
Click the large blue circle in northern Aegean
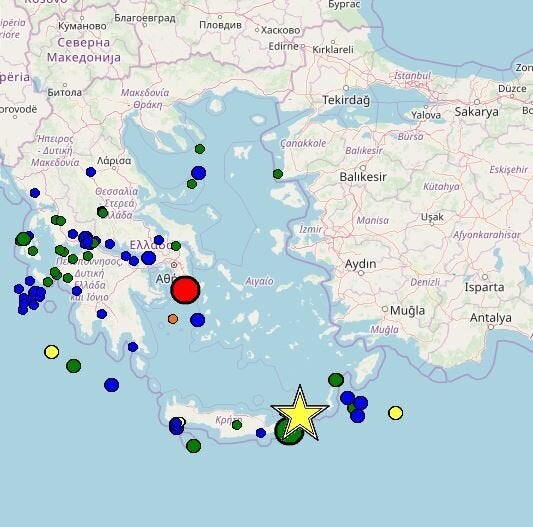tap(199, 173)
